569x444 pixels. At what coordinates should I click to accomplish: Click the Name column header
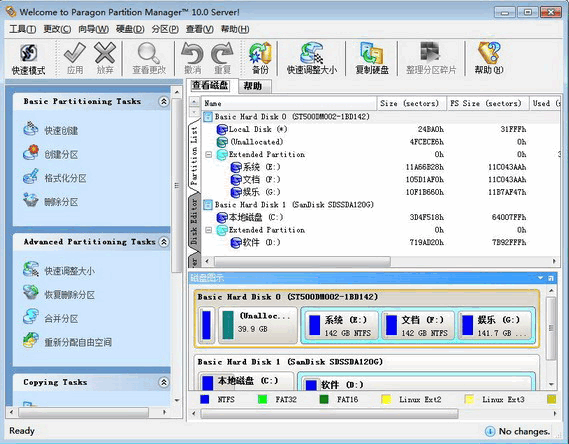[x=289, y=103]
